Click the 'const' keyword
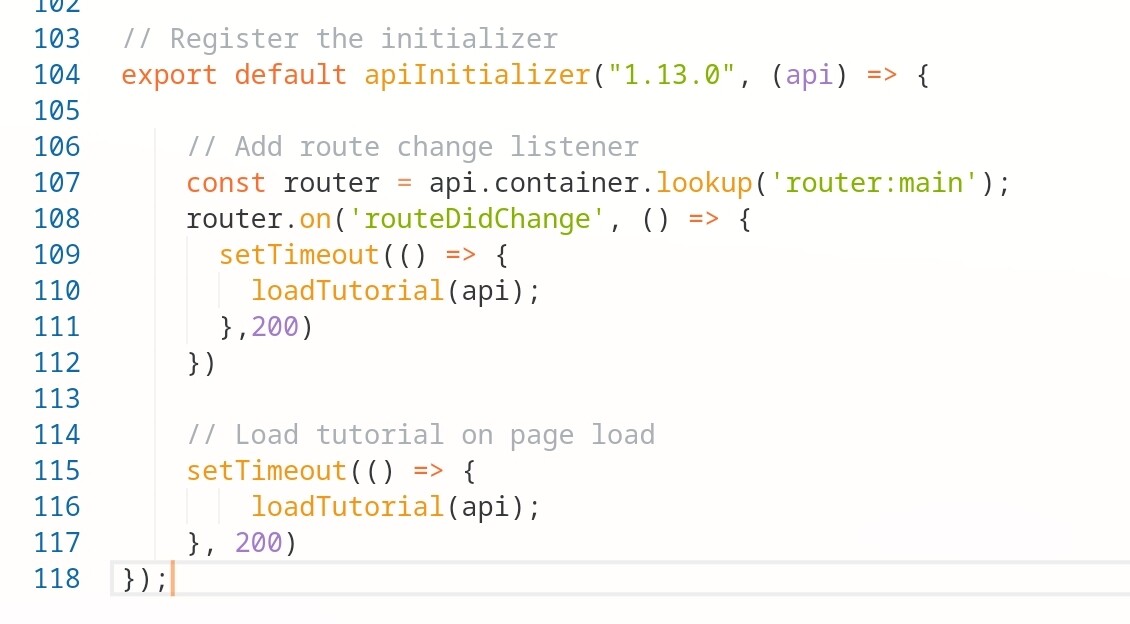1130x624 pixels. [226, 183]
